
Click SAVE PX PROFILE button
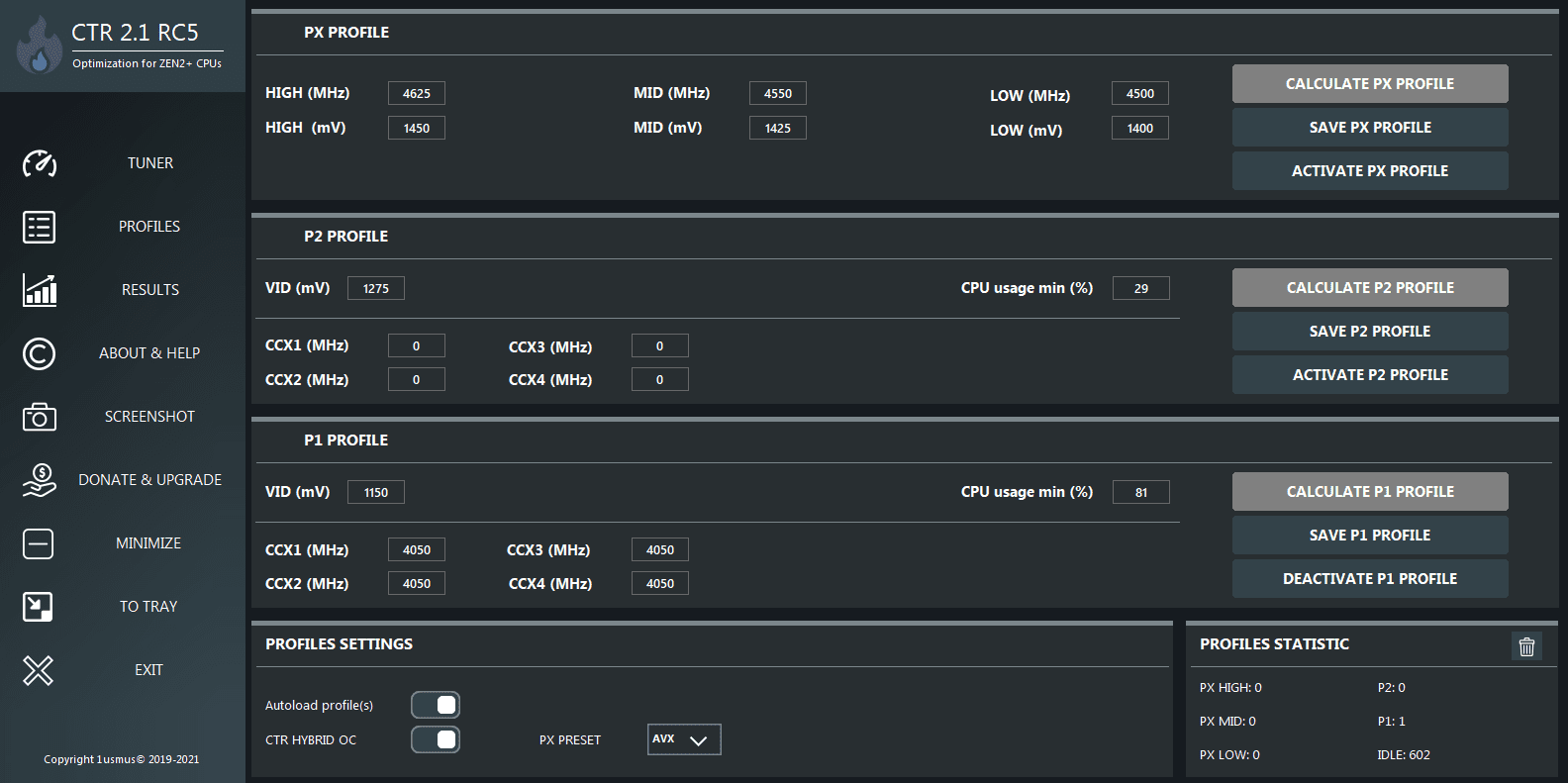1370,128
